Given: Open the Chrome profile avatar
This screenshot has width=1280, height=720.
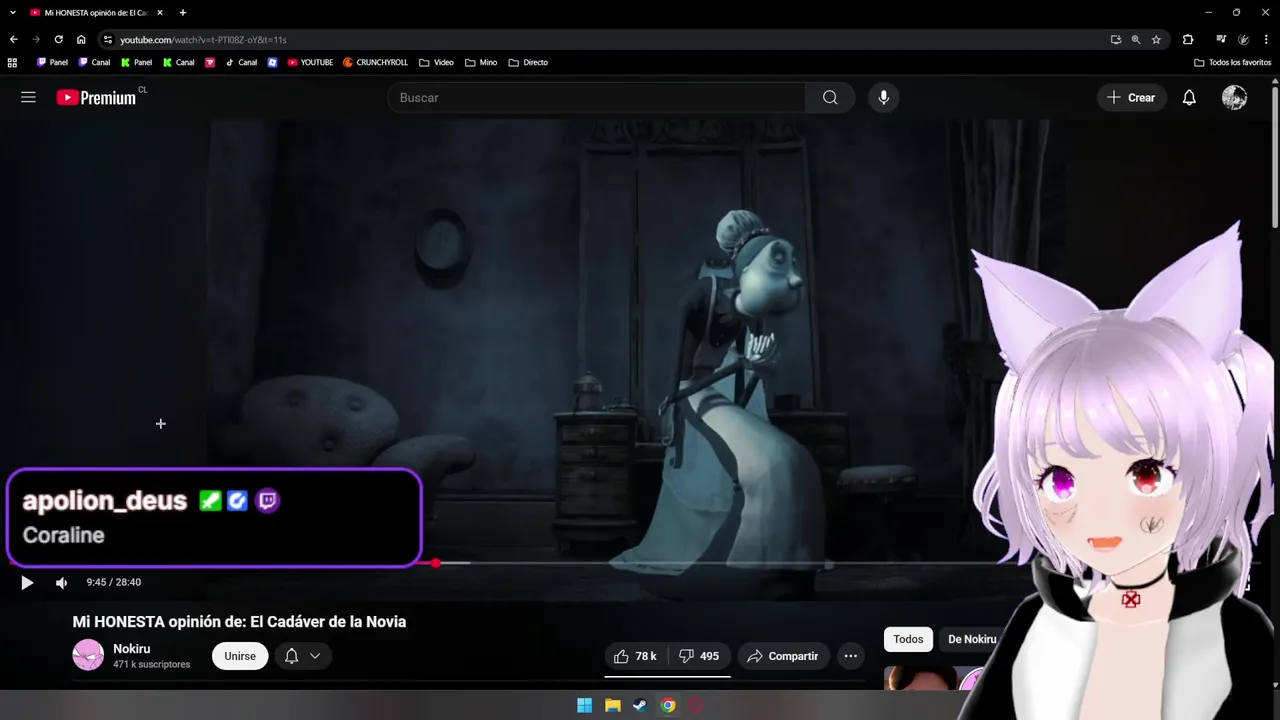Looking at the screenshot, I should 1244,39.
